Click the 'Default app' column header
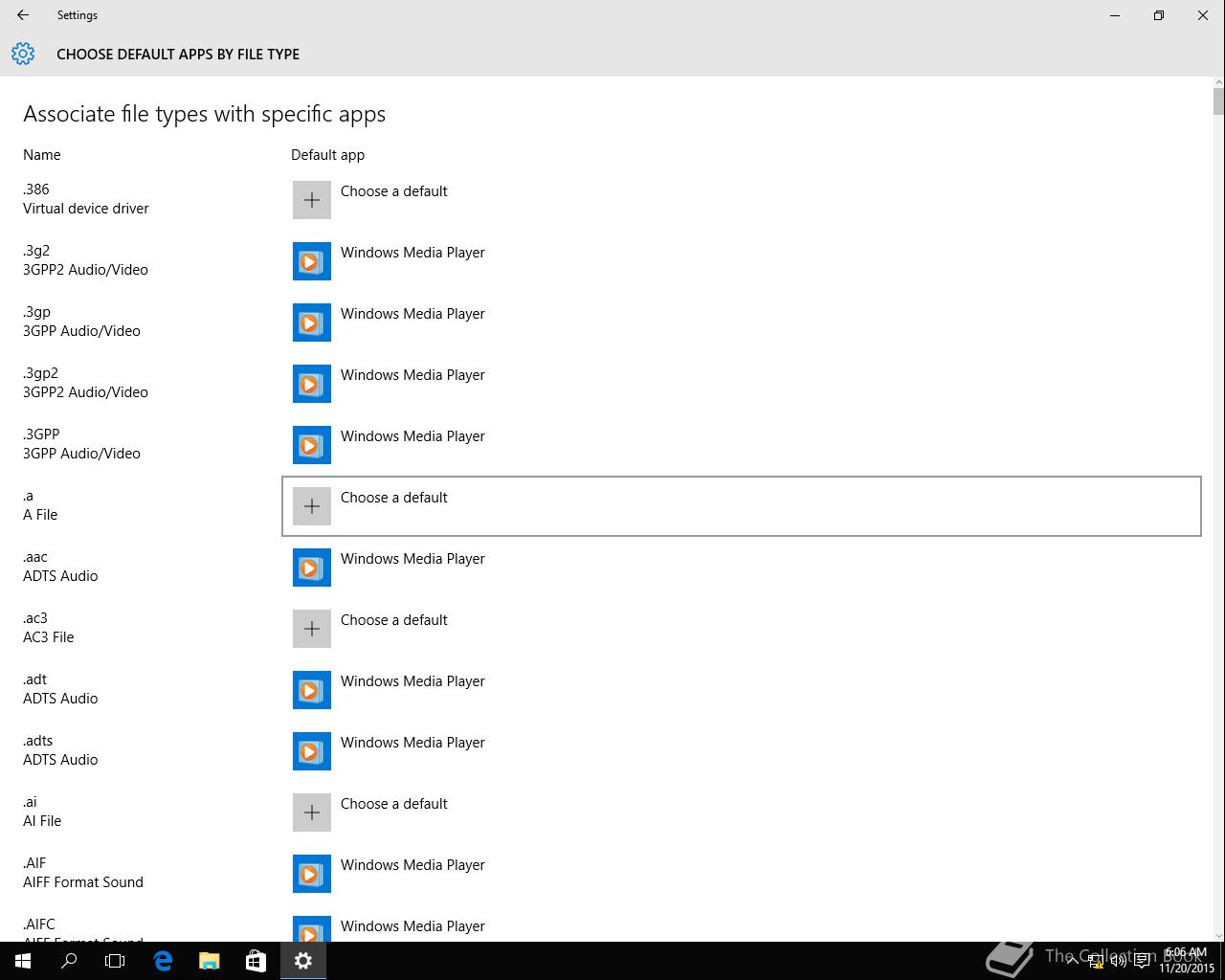This screenshot has width=1225, height=980. point(328,155)
